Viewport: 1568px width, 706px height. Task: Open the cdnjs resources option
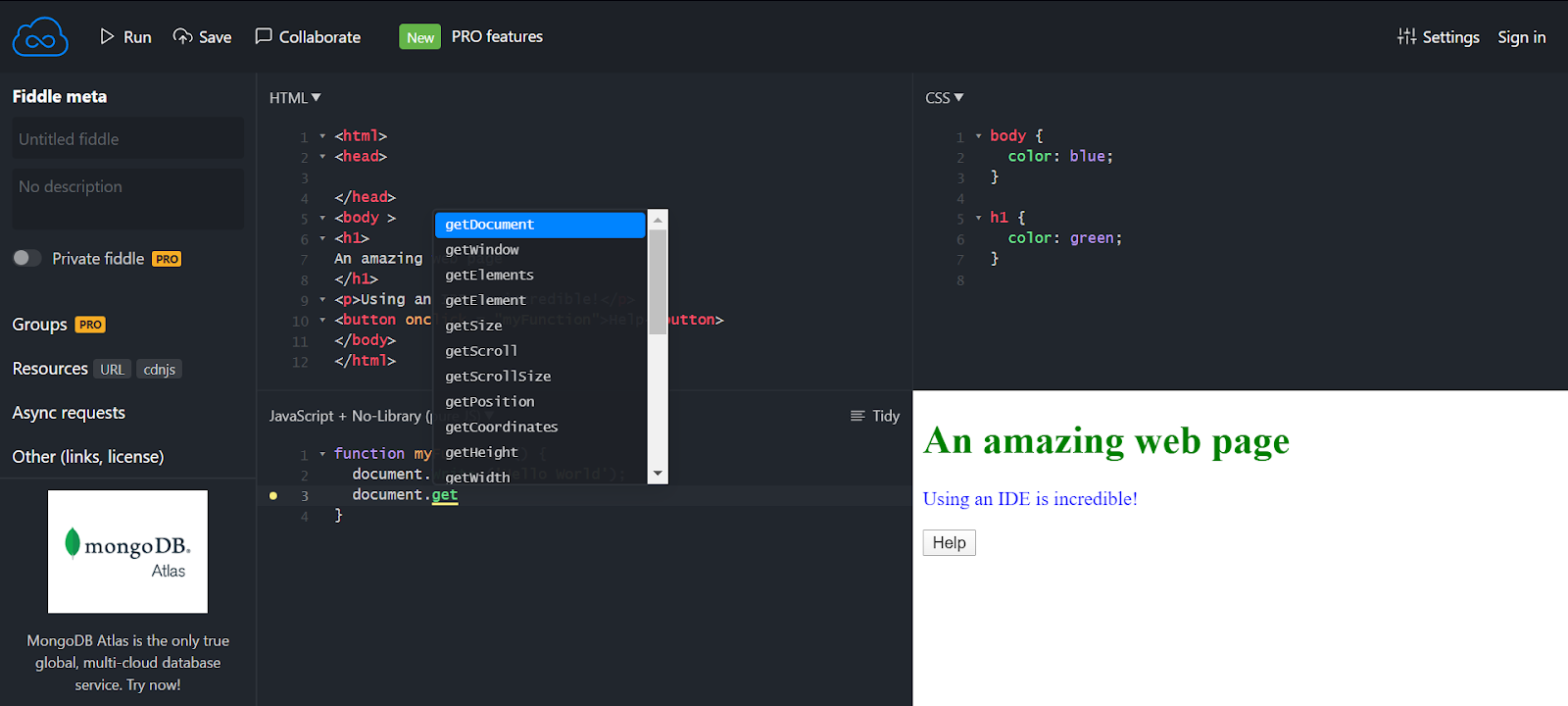[159, 370]
